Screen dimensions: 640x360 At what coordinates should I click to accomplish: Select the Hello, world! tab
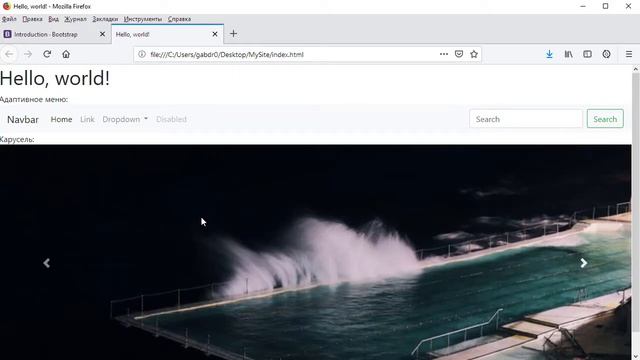point(167,34)
